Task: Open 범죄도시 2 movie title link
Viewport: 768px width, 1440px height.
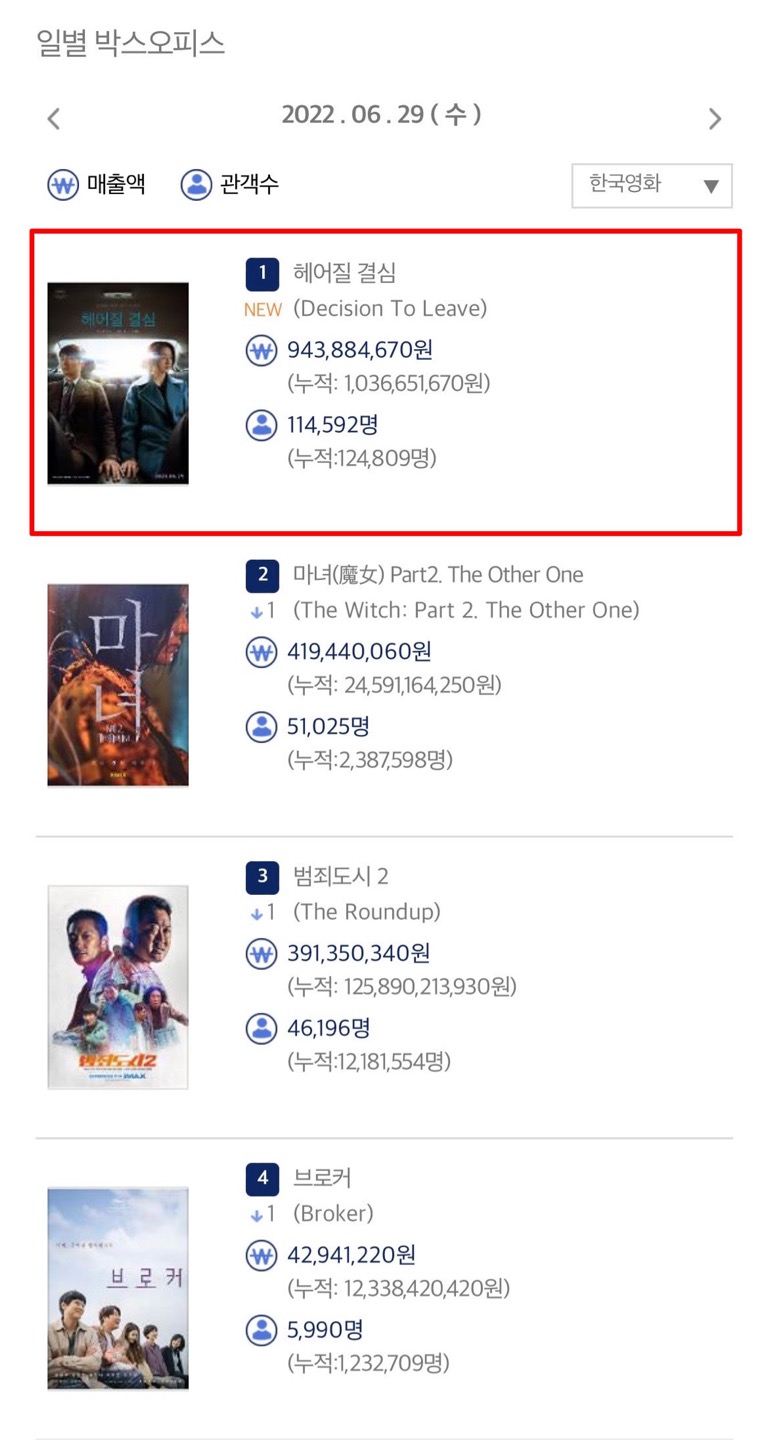Action: tap(341, 877)
